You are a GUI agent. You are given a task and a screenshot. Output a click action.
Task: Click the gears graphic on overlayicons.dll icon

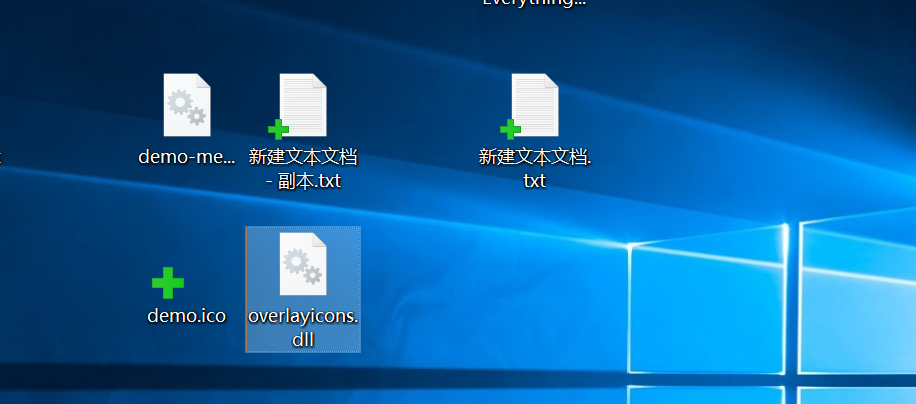point(301,266)
